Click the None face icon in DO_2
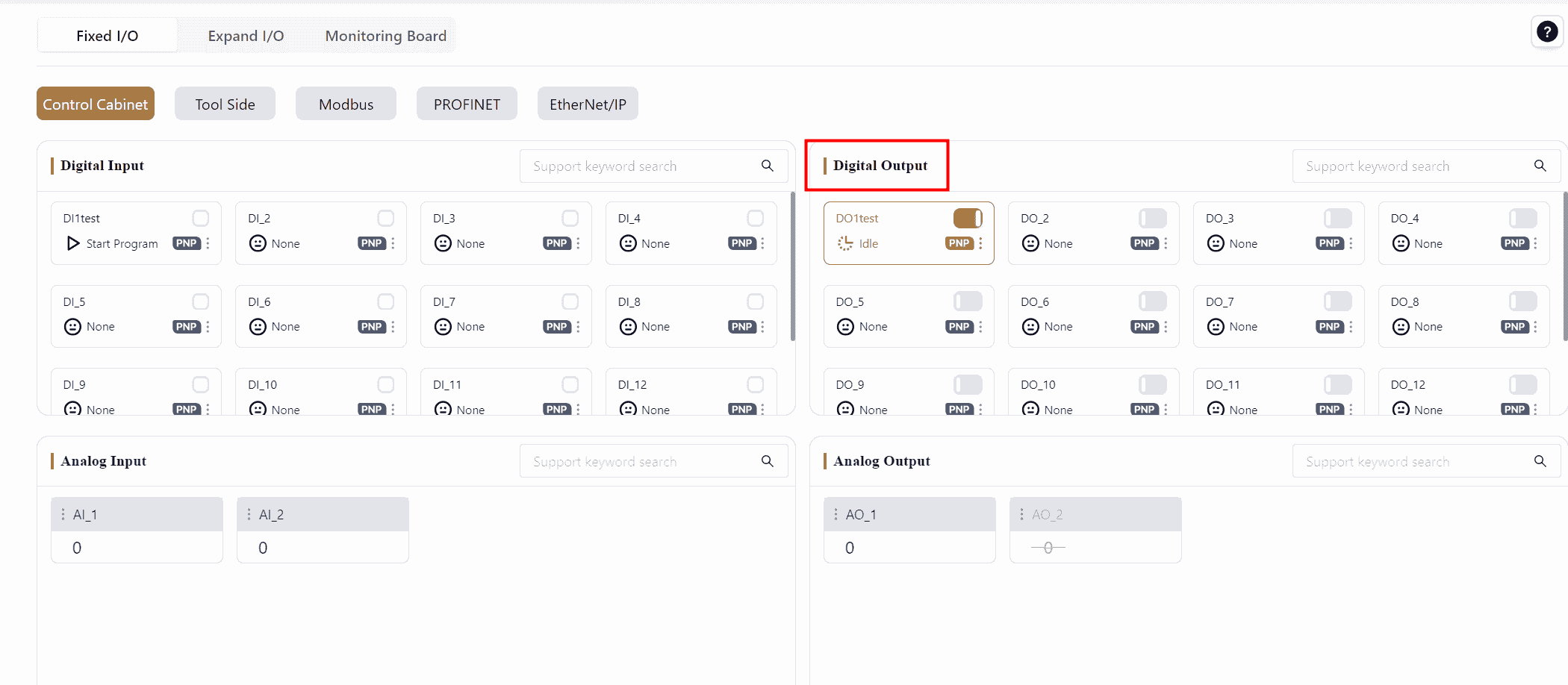Screen dimensions: 1568x685 [1030, 243]
